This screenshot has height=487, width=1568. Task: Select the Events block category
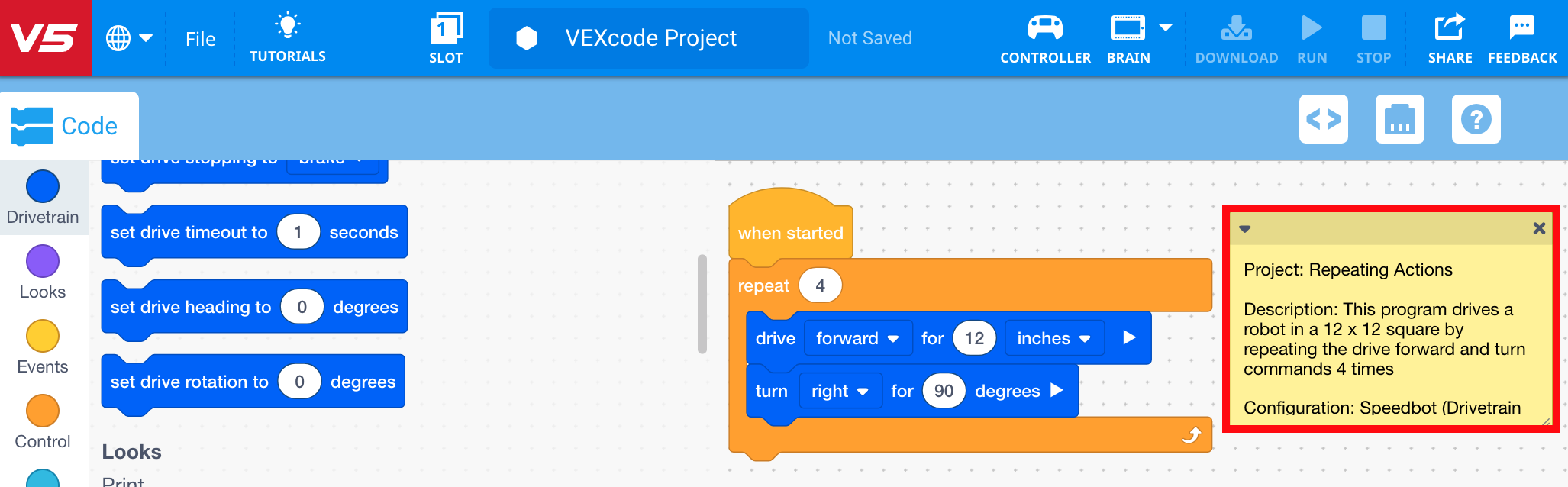pos(43,336)
